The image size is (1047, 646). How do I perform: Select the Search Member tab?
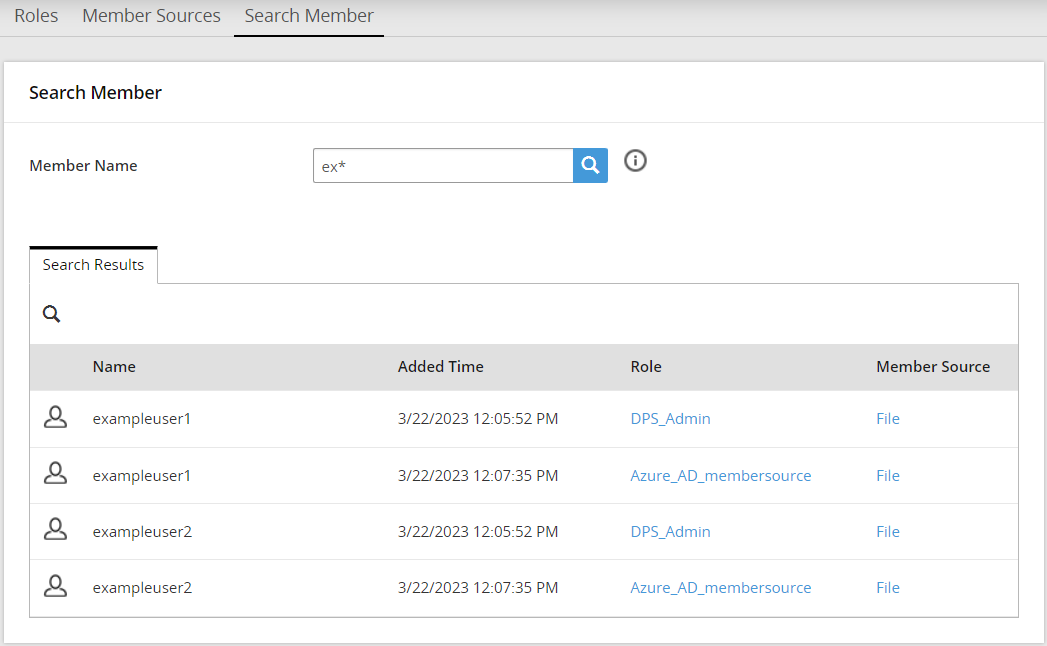tap(309, 16)
